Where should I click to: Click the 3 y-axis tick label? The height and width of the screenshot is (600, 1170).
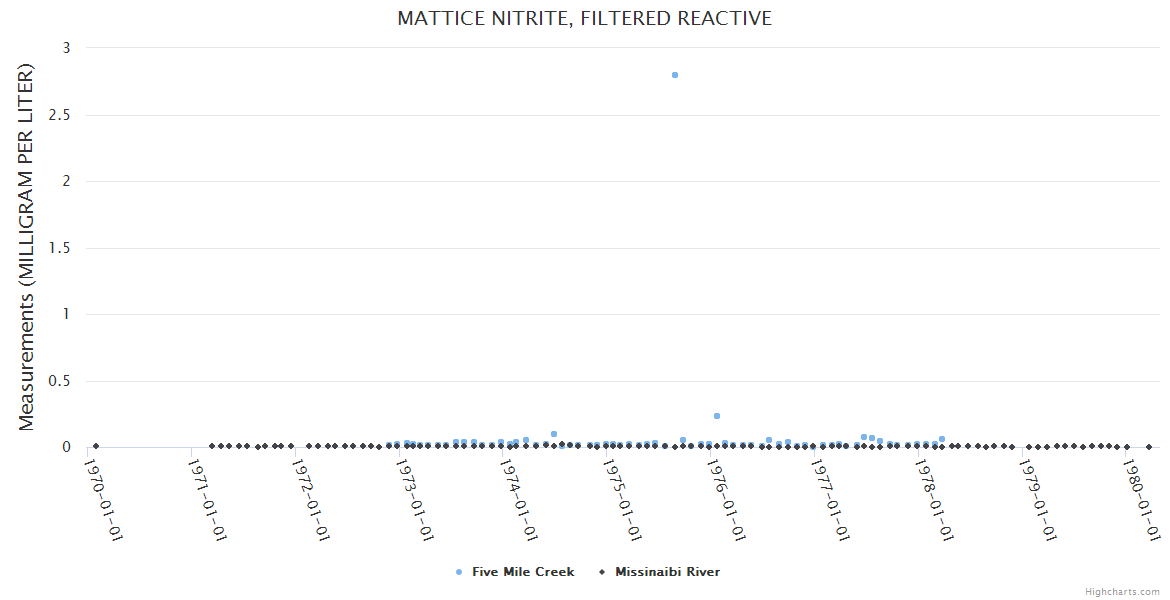pyautogui.click(x=65, y=48)
